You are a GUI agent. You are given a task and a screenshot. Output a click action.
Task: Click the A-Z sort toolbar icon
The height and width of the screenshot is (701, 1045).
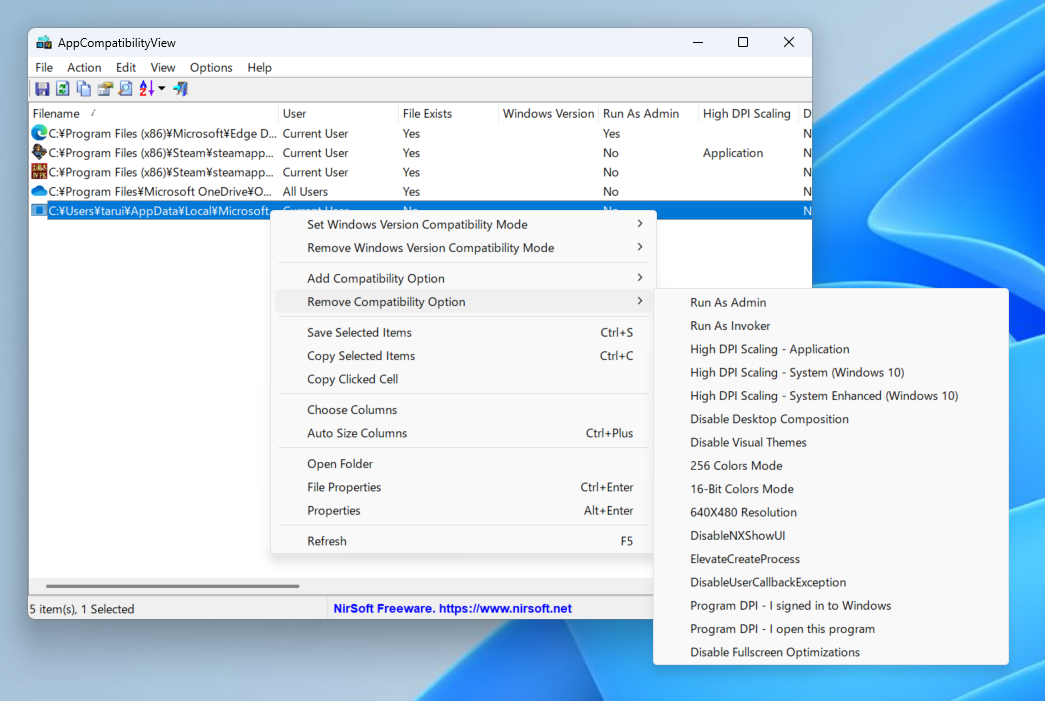(147, 89)
